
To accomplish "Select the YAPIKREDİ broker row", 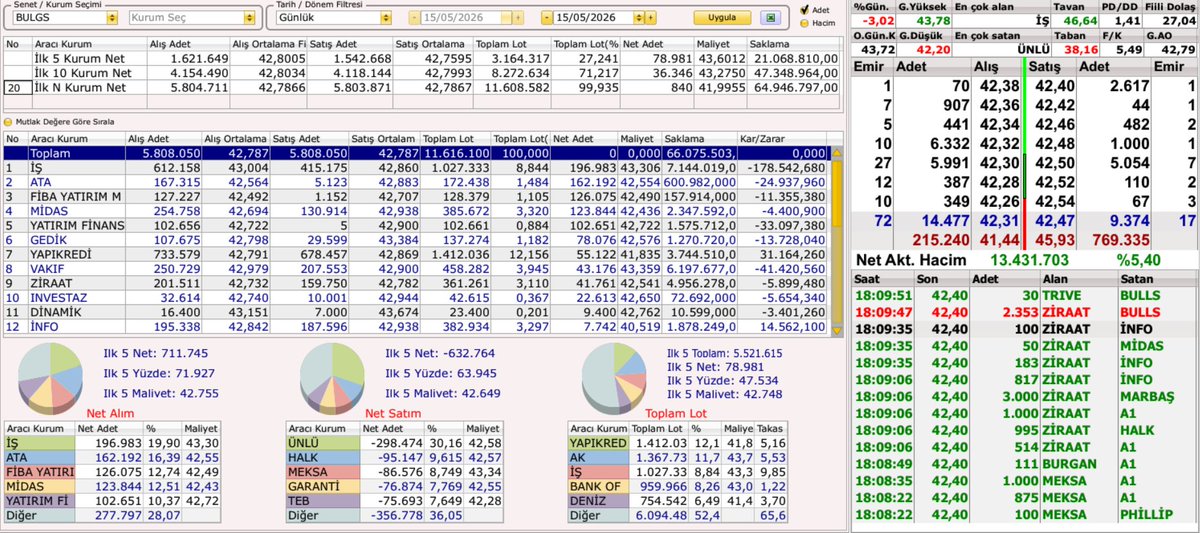I will [417, 255].
